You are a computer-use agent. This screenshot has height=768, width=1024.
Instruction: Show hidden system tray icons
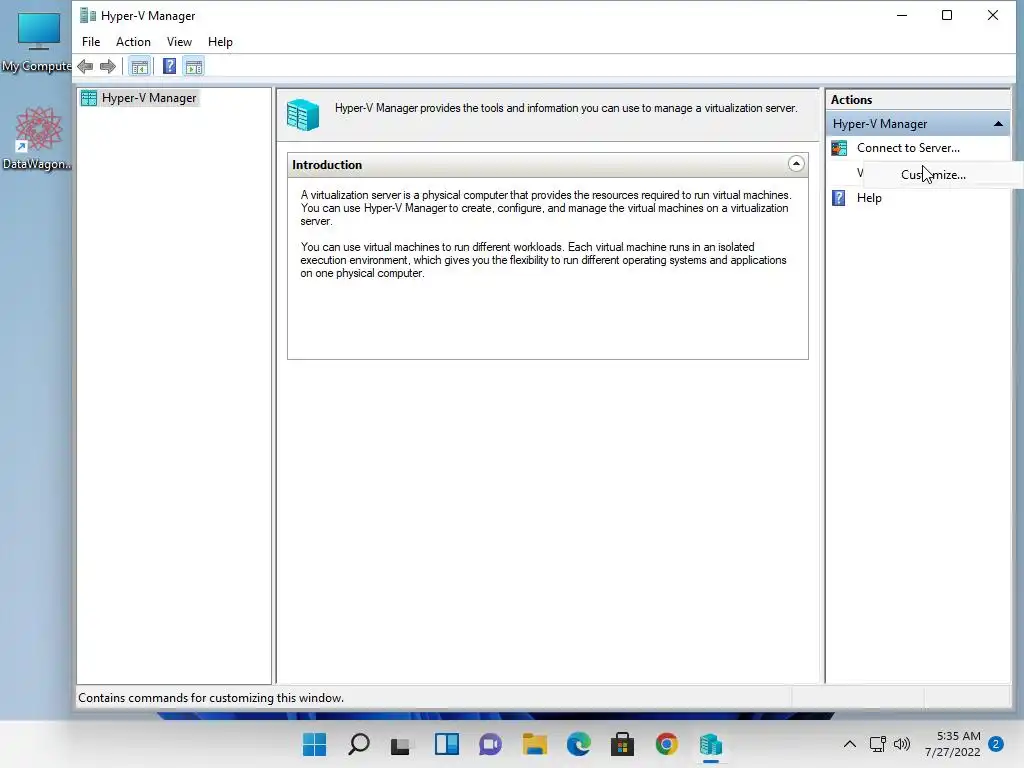850,744
